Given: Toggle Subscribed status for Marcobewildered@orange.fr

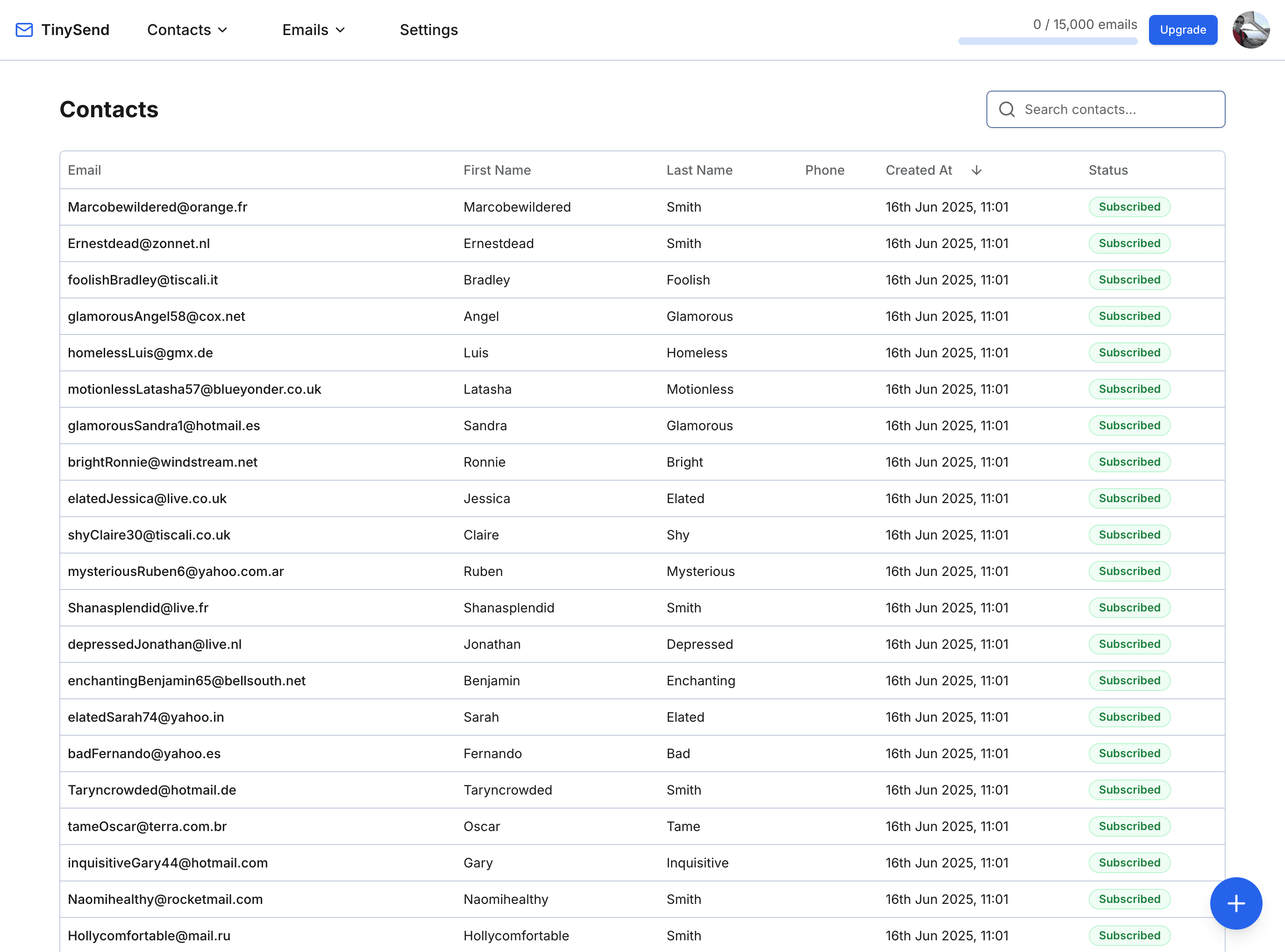Looking at the screenshot, I should [1129, 207].
